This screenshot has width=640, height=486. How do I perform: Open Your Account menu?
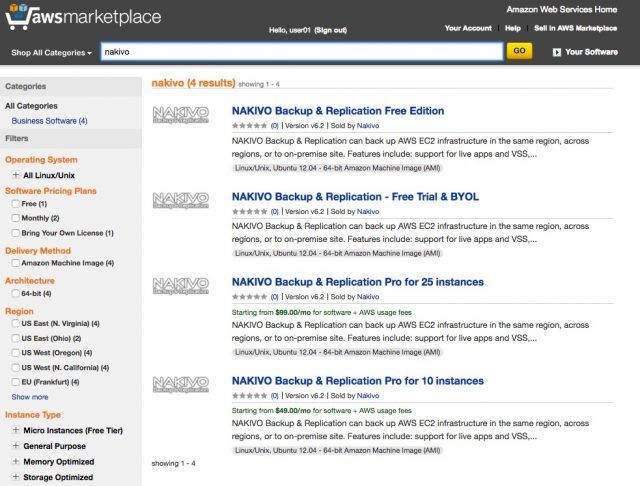tap(468, 28)
